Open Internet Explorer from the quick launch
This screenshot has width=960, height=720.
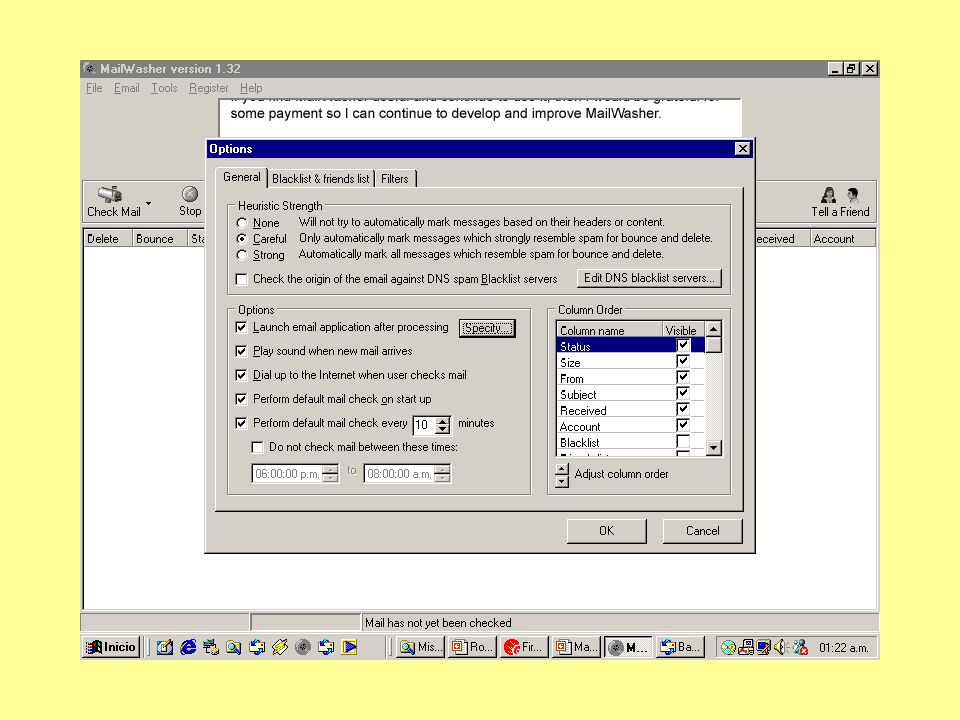click(x=188, y=647)
